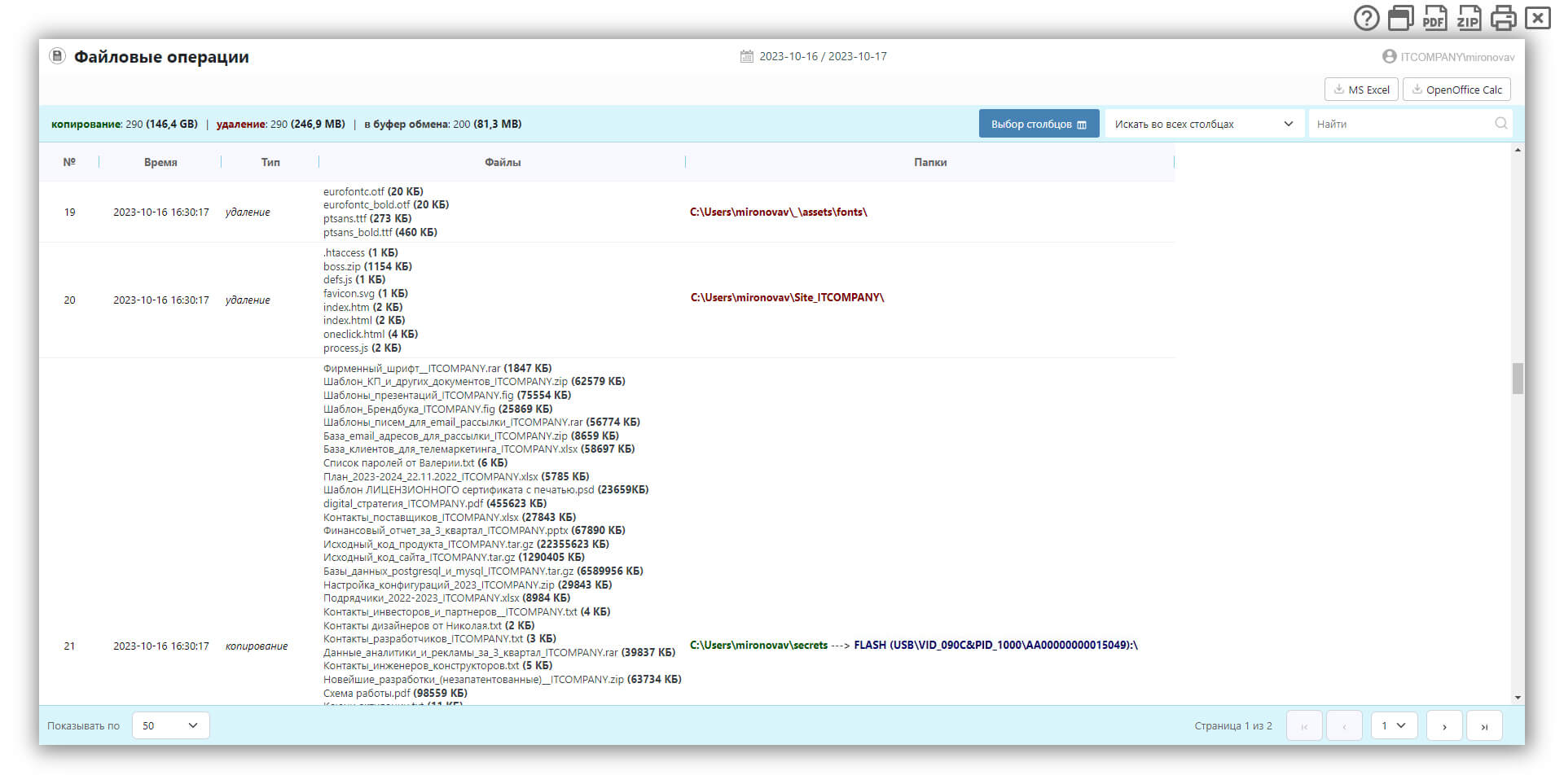Click file process.js (2 КБ)

pyautogui.click(x=362, y=348)
